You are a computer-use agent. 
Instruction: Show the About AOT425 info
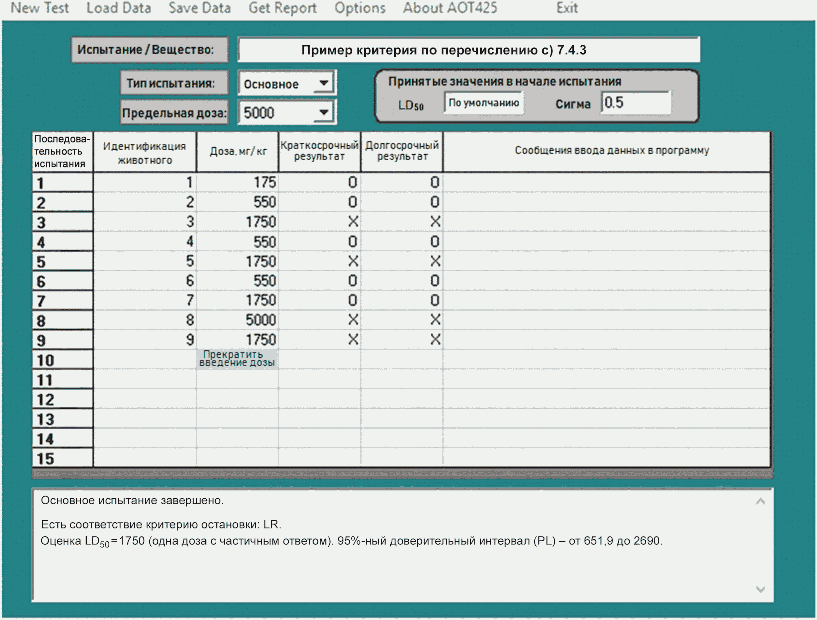449,8
